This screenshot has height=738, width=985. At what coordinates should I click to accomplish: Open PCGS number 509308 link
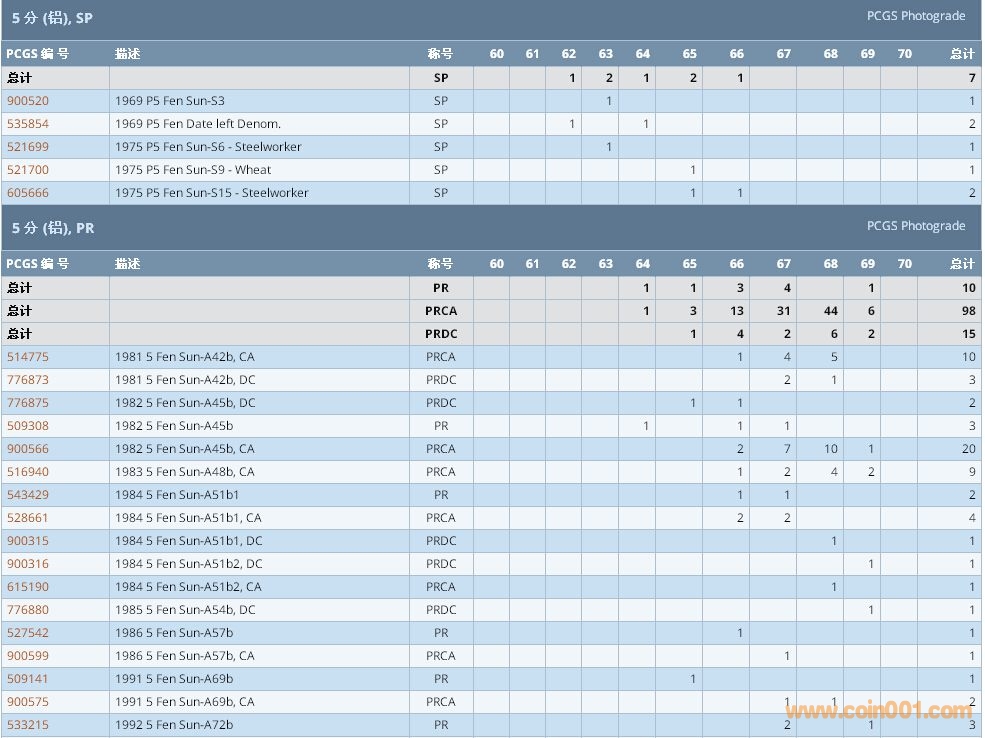click(x=28, y=426)
